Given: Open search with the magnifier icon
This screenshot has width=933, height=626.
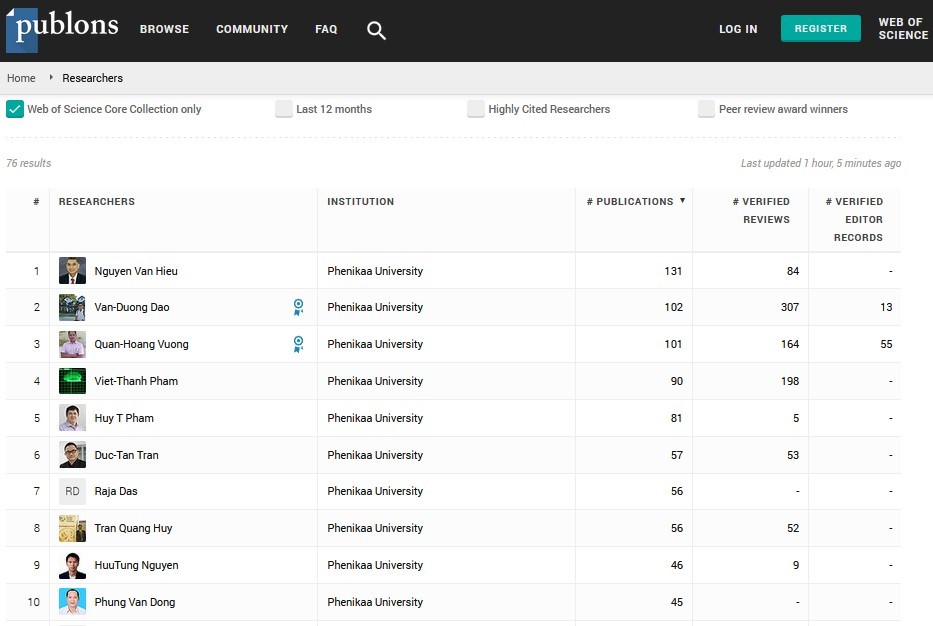Looking at the screenshot, I should 376,30.
